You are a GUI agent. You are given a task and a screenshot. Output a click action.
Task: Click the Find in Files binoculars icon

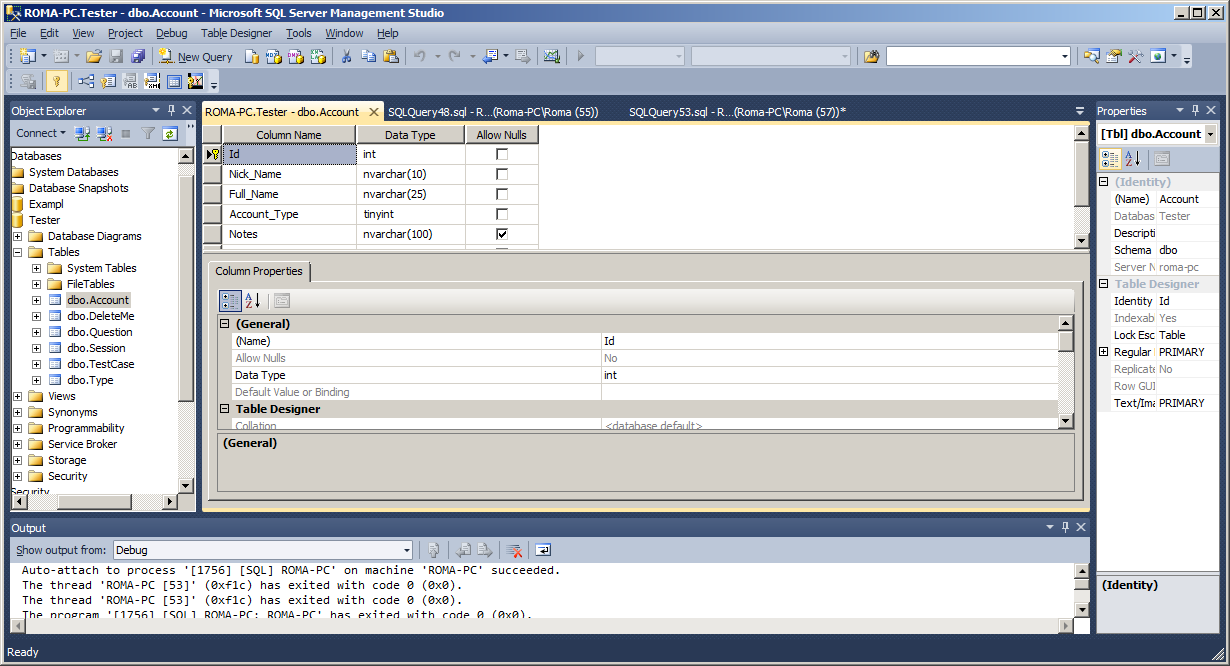pyautogui.click(x=871, y=56)
